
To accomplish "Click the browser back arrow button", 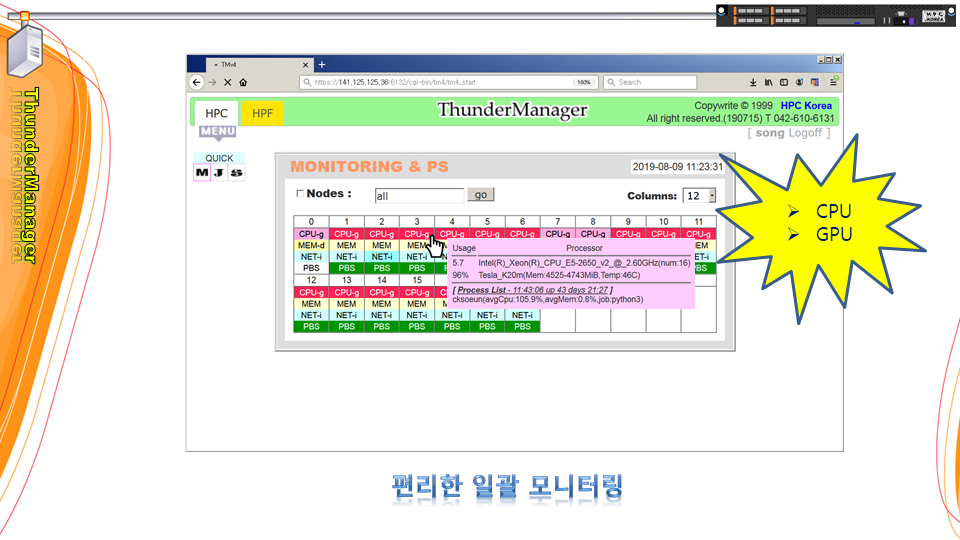I will [x=197, y=83].
